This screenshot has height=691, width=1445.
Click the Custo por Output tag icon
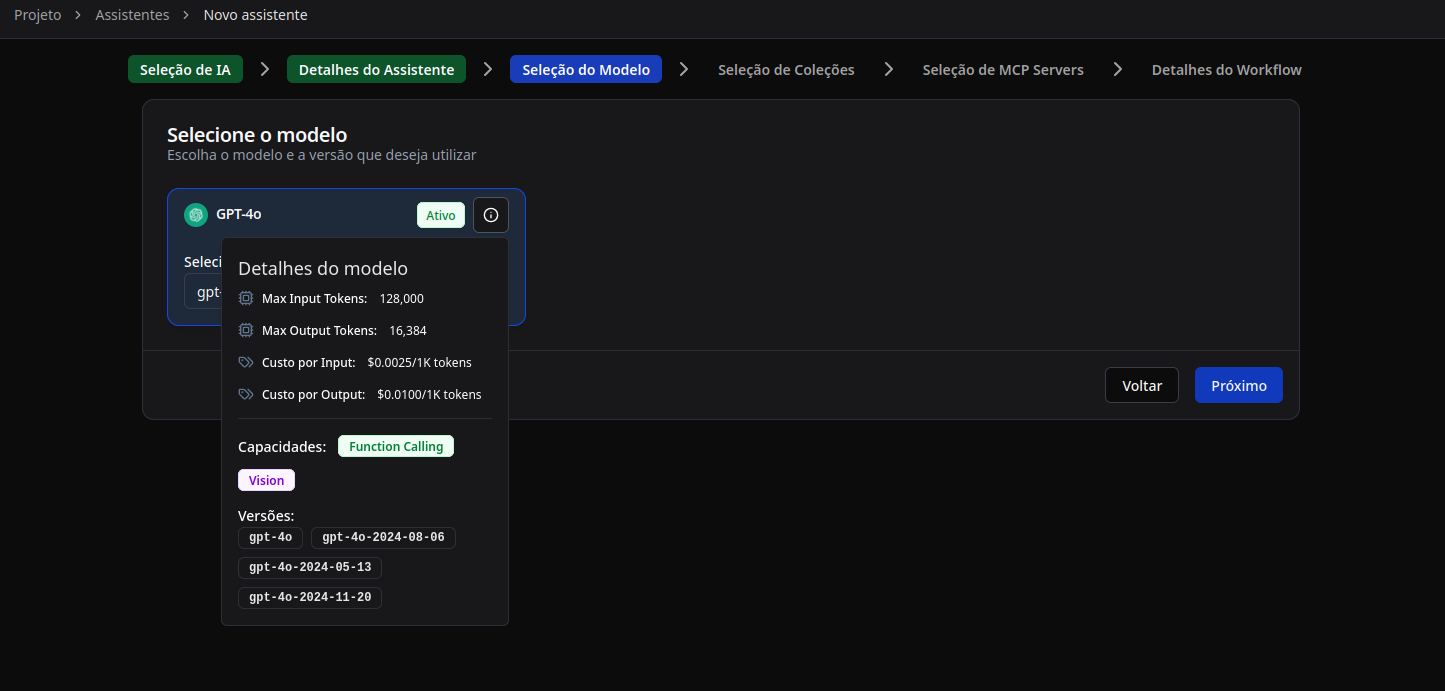pyautogui.click(x=246, y=394)
